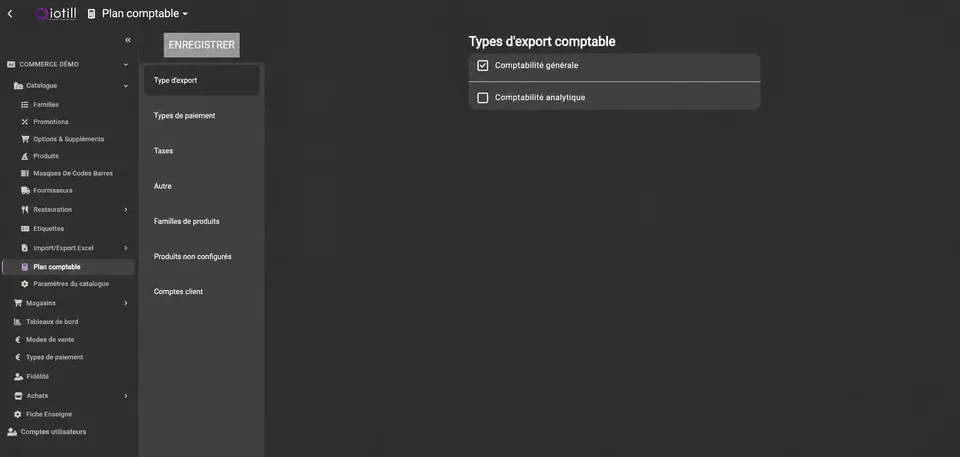Open the Autre tab
960x457 pixels.
coord(201,186)
